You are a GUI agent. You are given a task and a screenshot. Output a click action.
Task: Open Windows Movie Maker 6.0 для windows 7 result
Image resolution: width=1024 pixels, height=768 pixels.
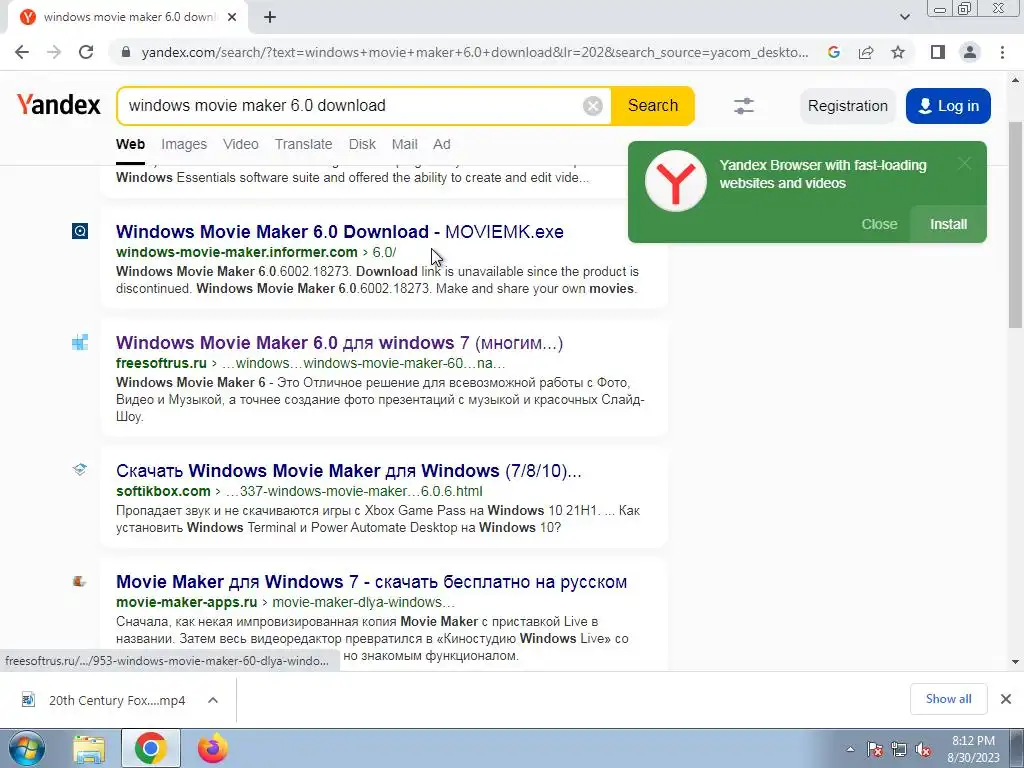coord(340,343)
